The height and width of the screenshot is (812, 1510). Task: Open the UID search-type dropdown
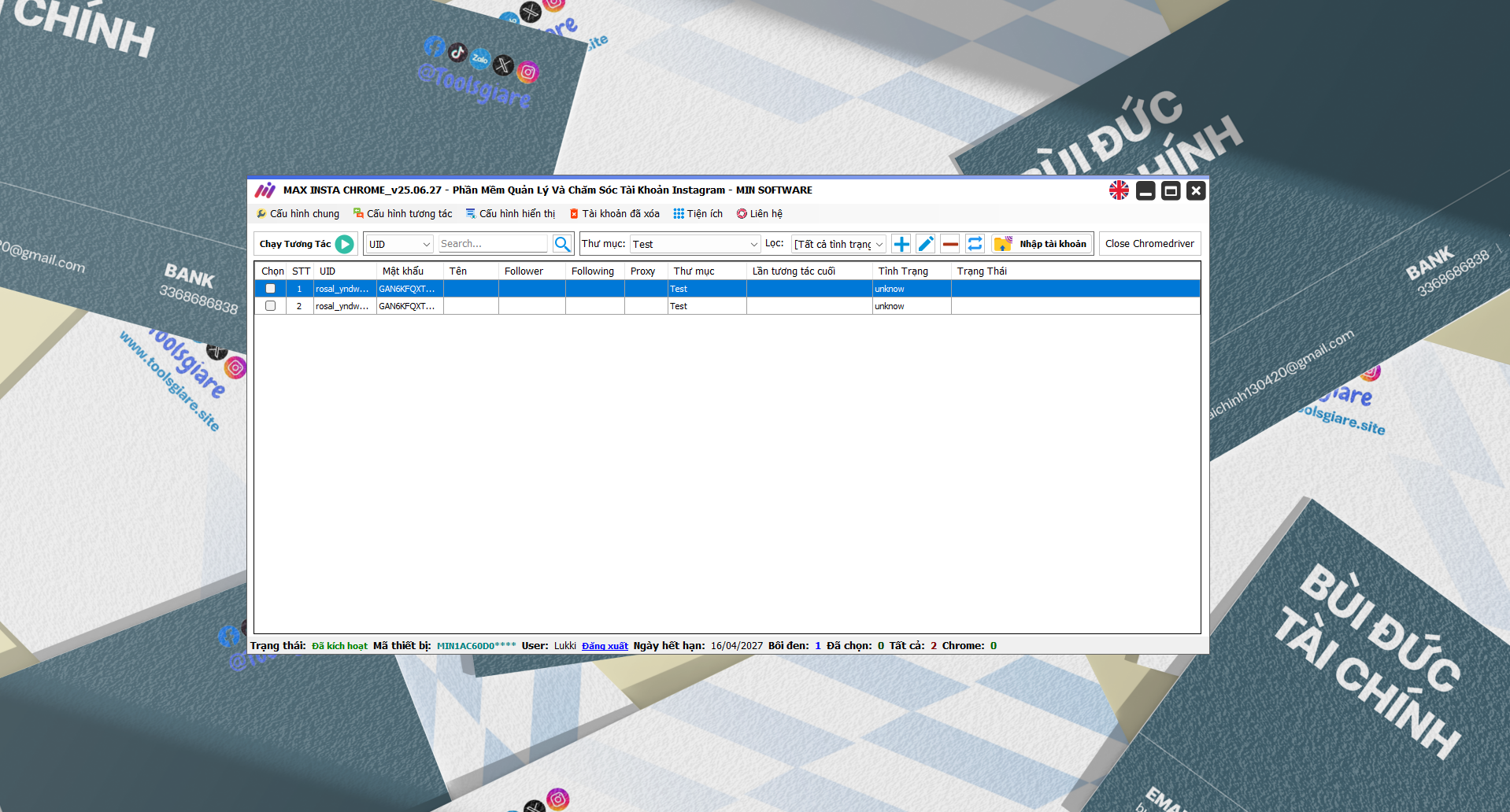[x=400, y=244]
